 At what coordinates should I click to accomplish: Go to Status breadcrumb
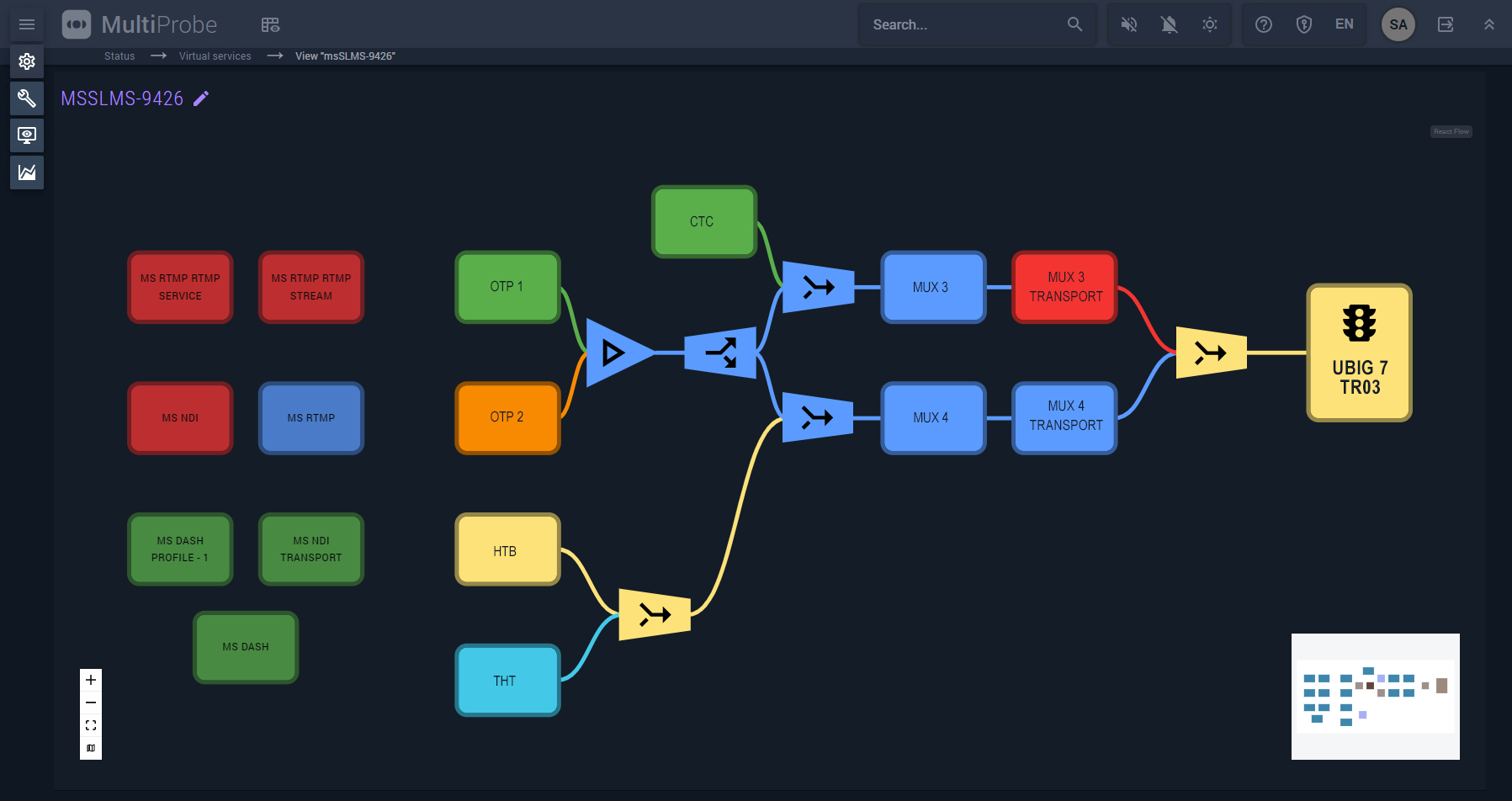coord(119,56)
